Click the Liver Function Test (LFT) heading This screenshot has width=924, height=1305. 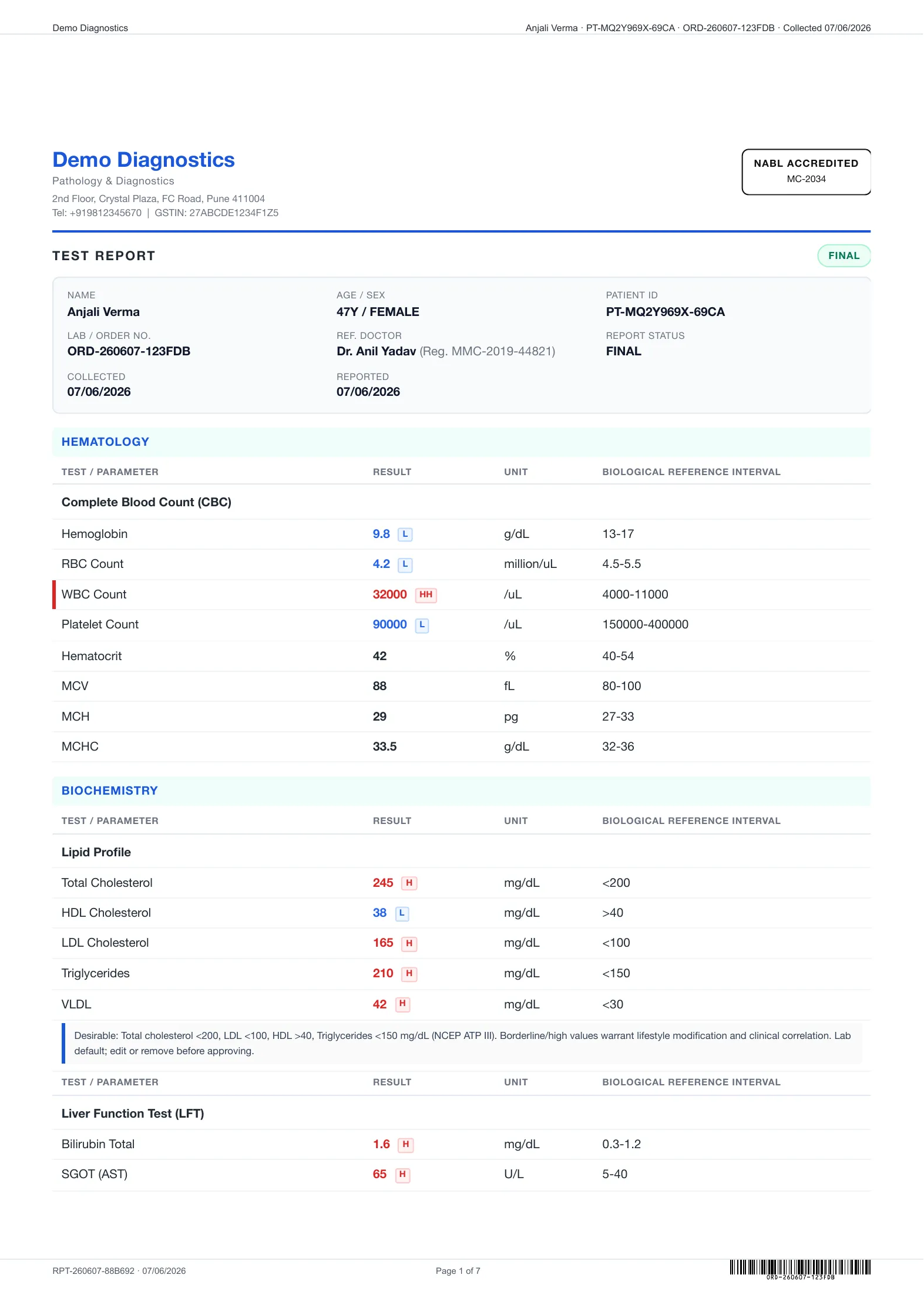tap(133, 1114)
